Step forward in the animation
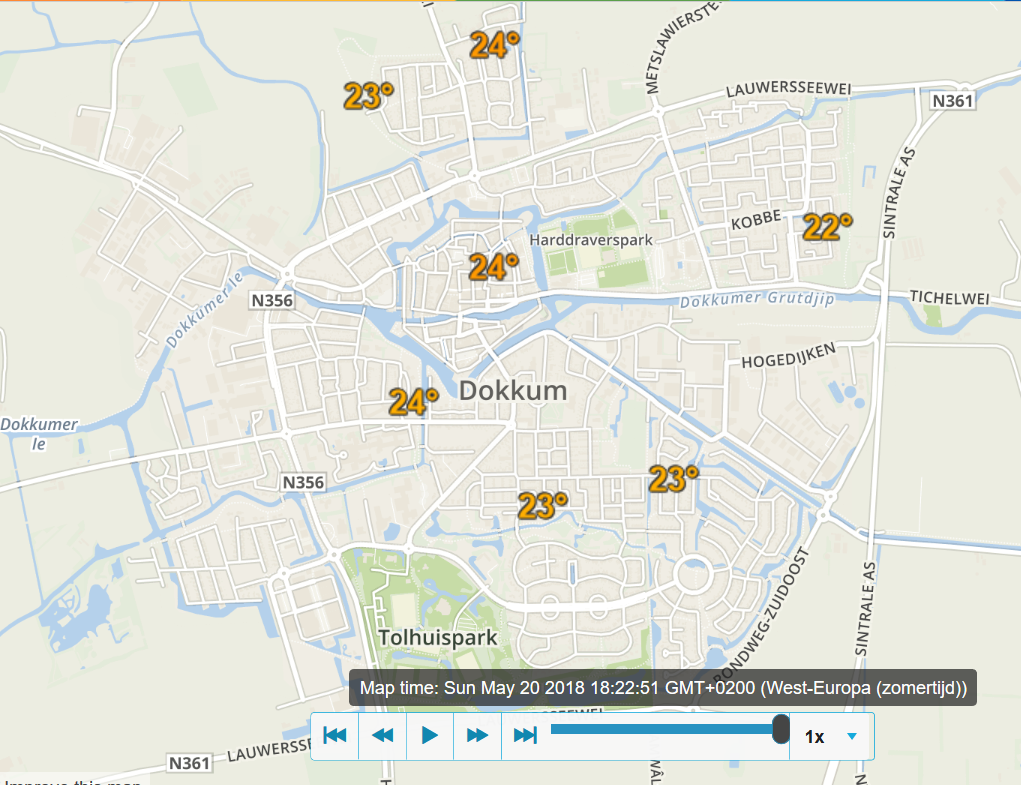This screenshot has height=785, width=1021. 477,736
